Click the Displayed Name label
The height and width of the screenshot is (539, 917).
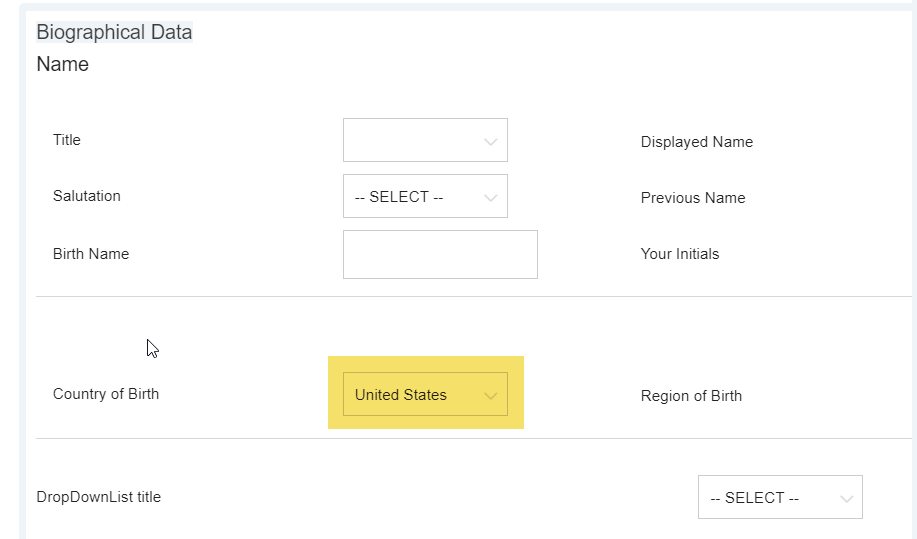click(697, 142)
